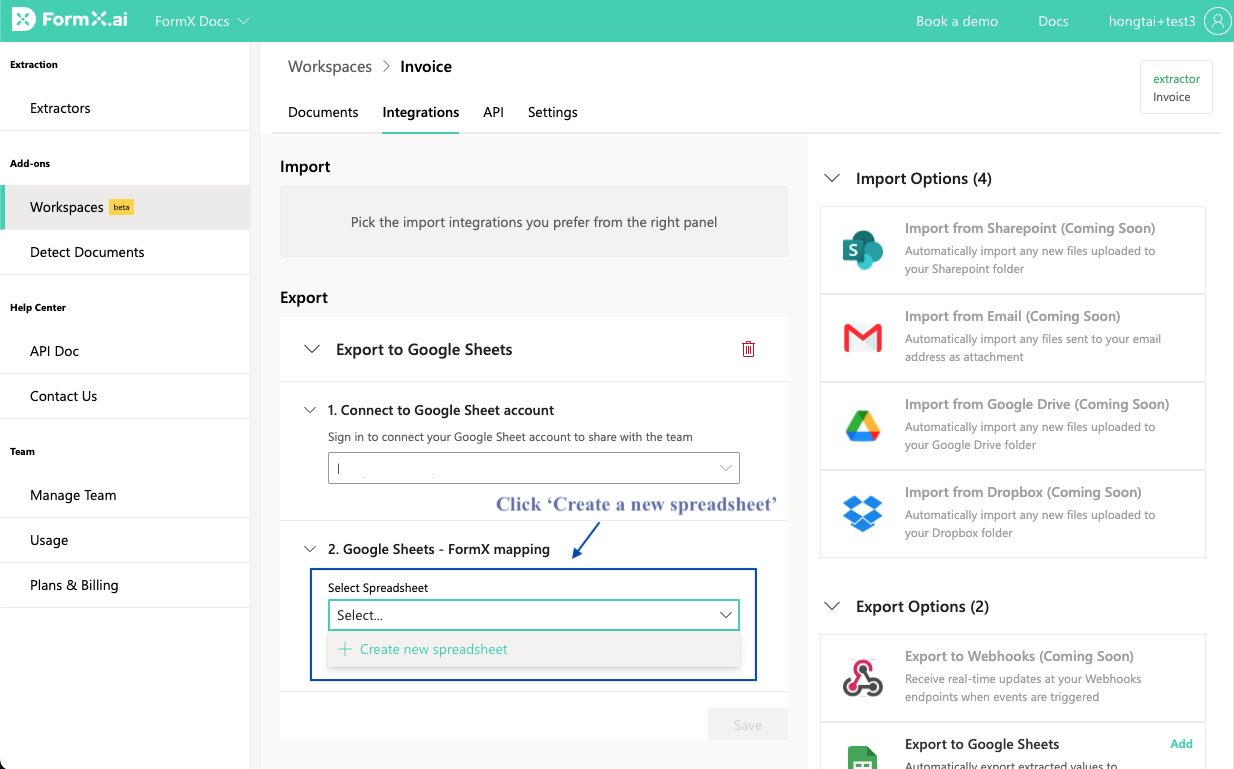This screenshot has height=769, width=1234.
Task: Select Import from Google Drive (Coming Soon) title
Action: [x=1037, y=404]
